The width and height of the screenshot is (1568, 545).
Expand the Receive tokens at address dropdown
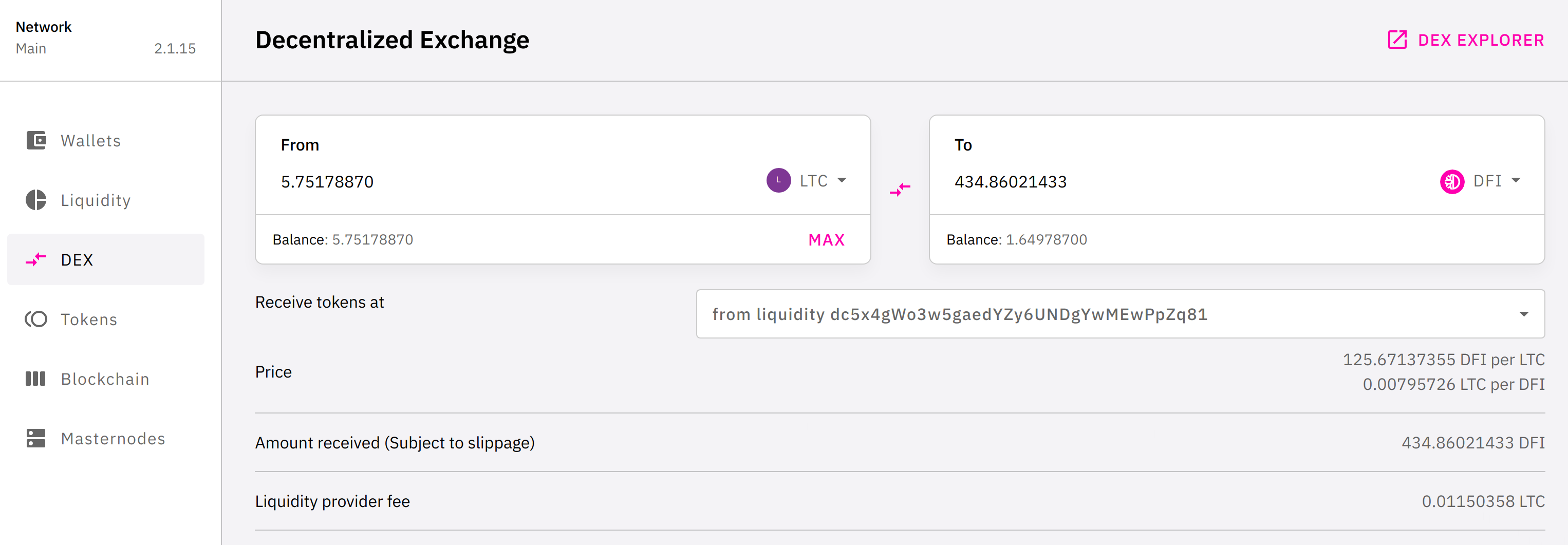click(1524, 314)
